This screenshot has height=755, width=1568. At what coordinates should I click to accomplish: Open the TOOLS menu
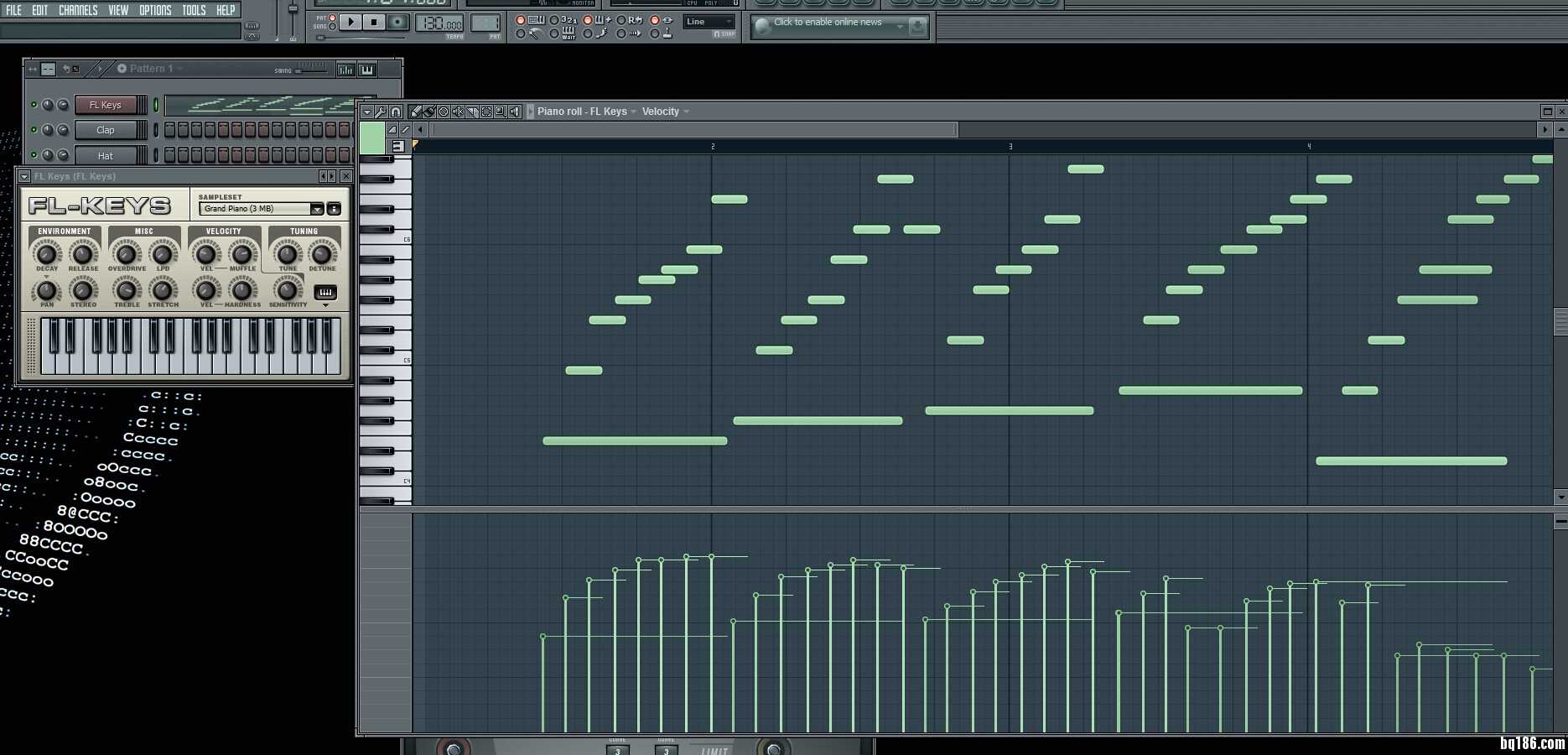click(194, 10)
